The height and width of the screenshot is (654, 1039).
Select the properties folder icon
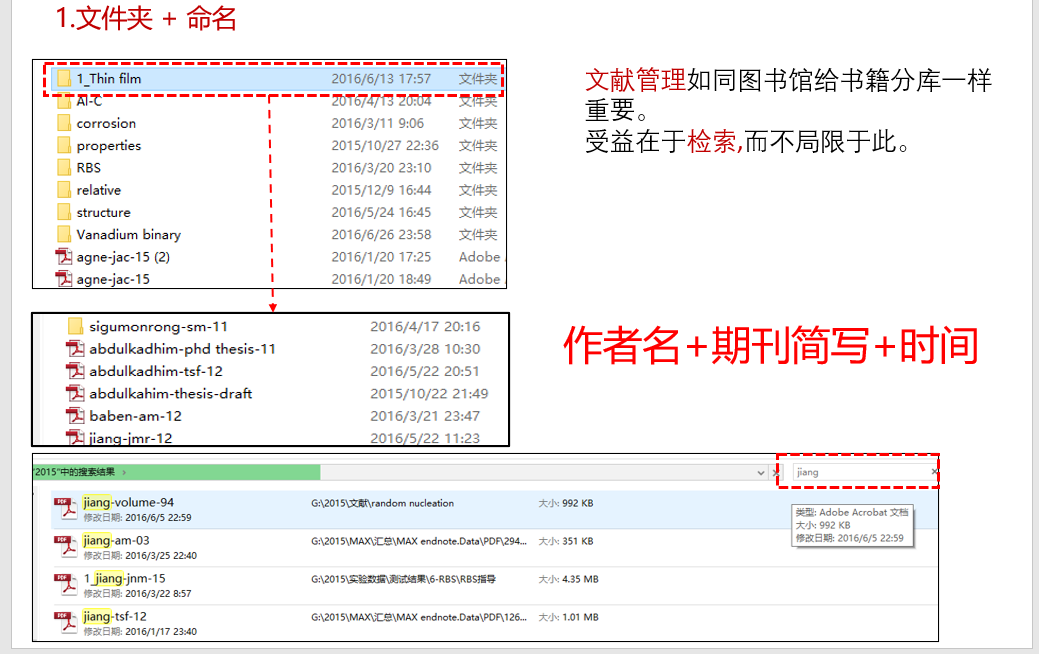tap(64, 146)
